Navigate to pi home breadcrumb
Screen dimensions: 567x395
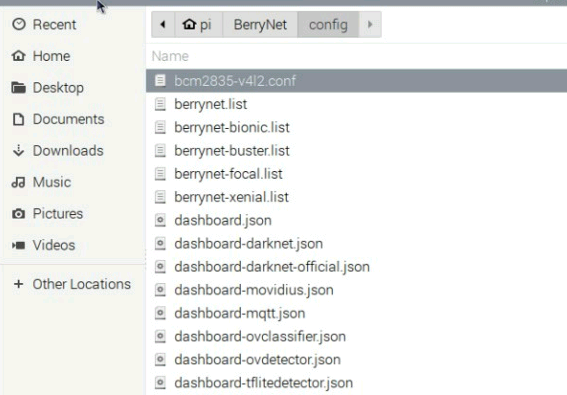coord(199,25)
